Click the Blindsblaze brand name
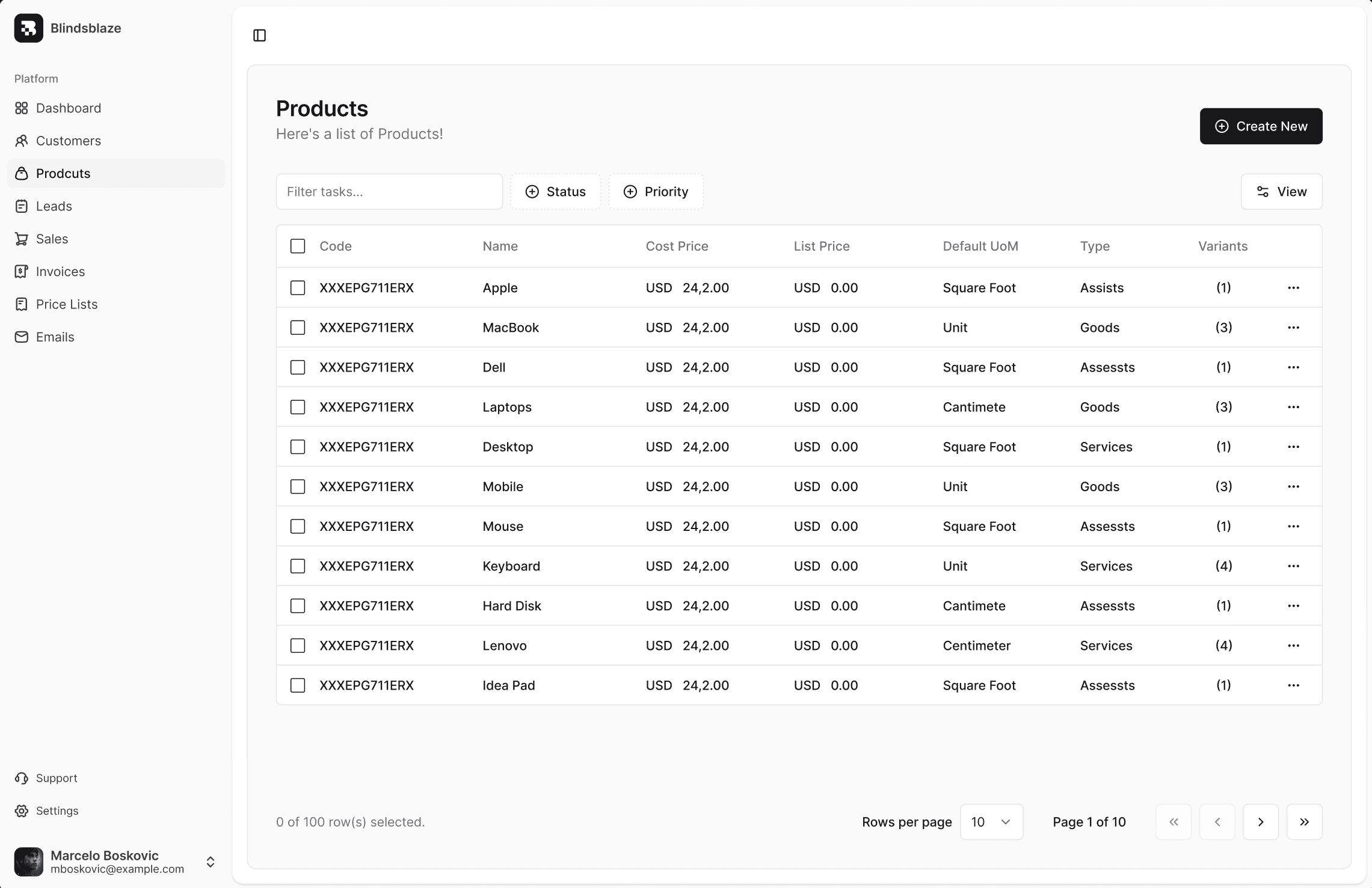Image resolution: width=1372 pixels, height=888 pixels. pyautogui.click(x=86, y=28)
